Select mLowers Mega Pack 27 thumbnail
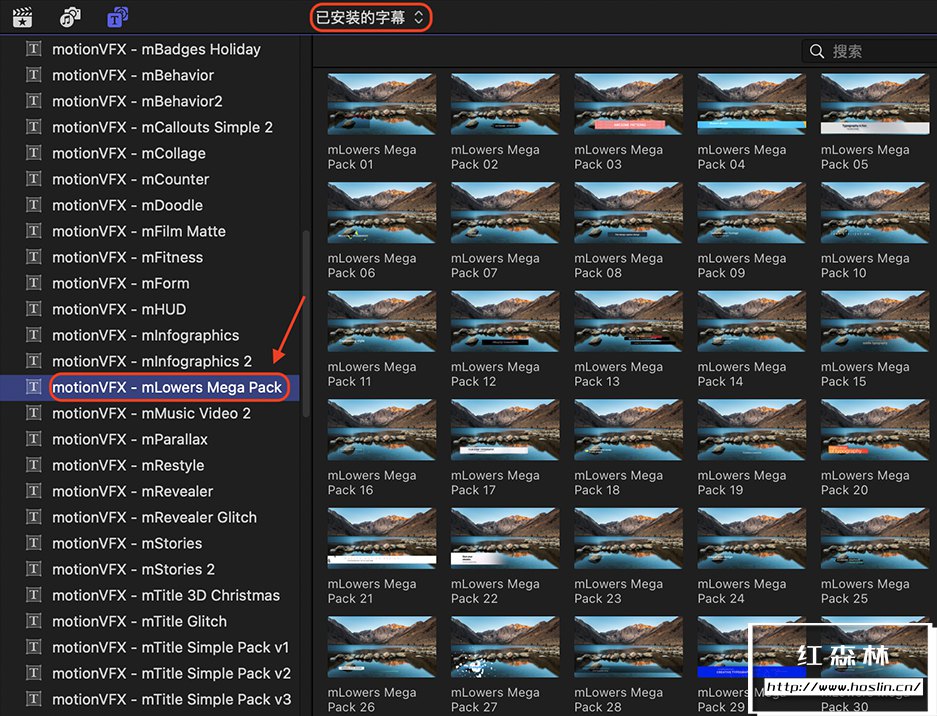 pyautogui.click(x=505, y=647)
